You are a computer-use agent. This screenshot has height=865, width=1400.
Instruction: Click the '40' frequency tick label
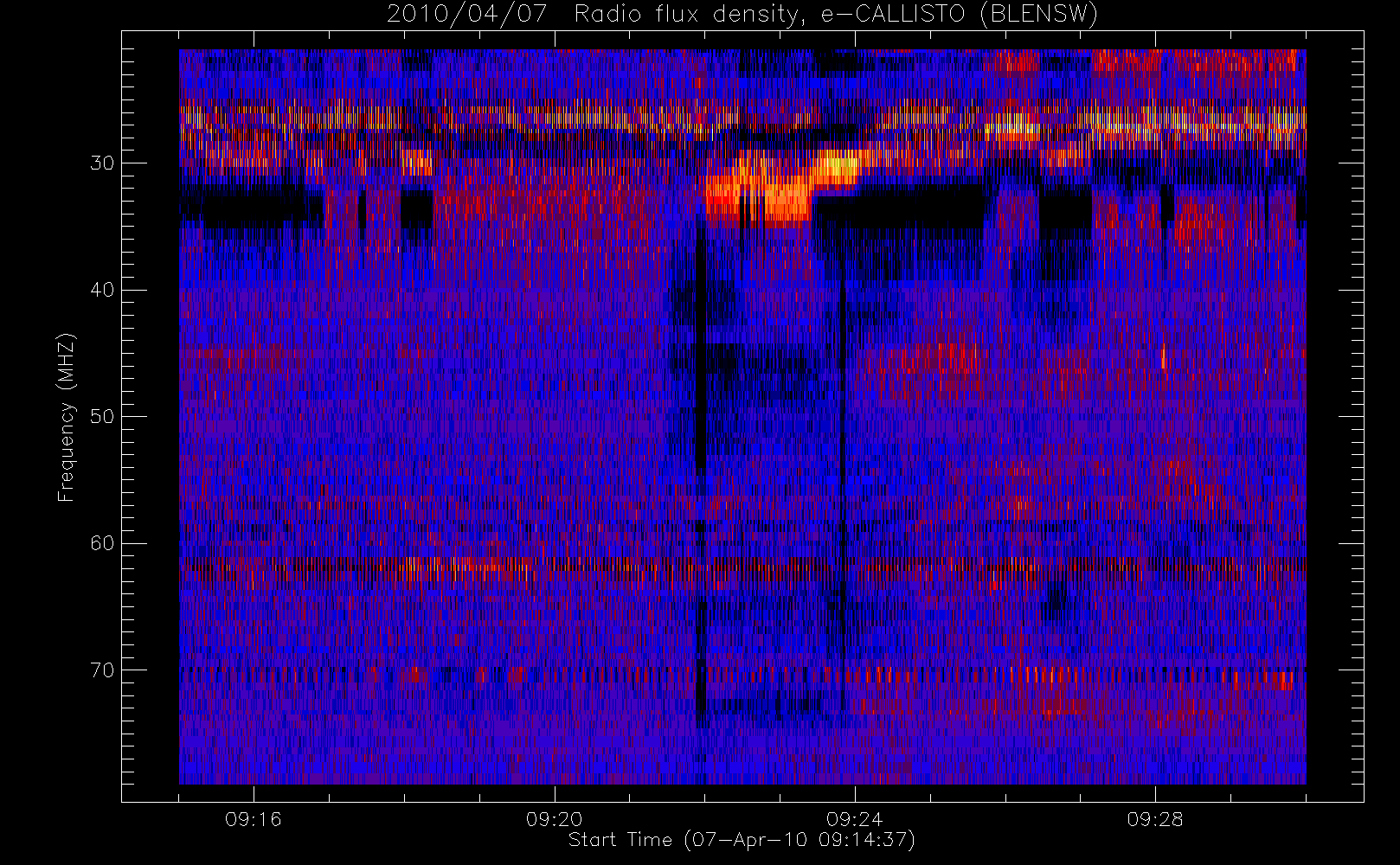coord(102,290)
